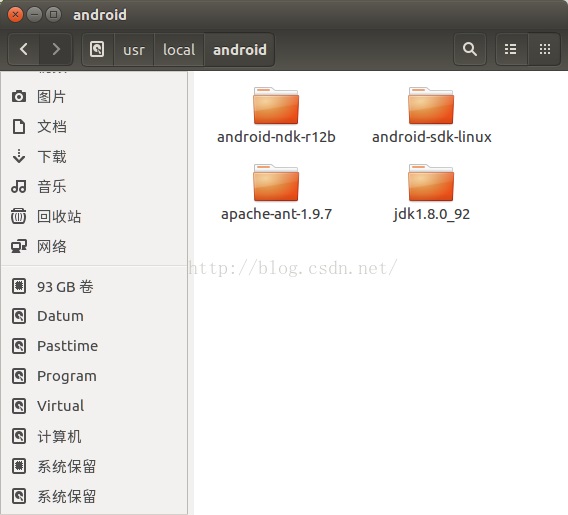Viewport: 568px width, 515px height.
Task: Select the jdk1.8.0_92 file name
Action: pyautogui.click(x=431, y=214)
